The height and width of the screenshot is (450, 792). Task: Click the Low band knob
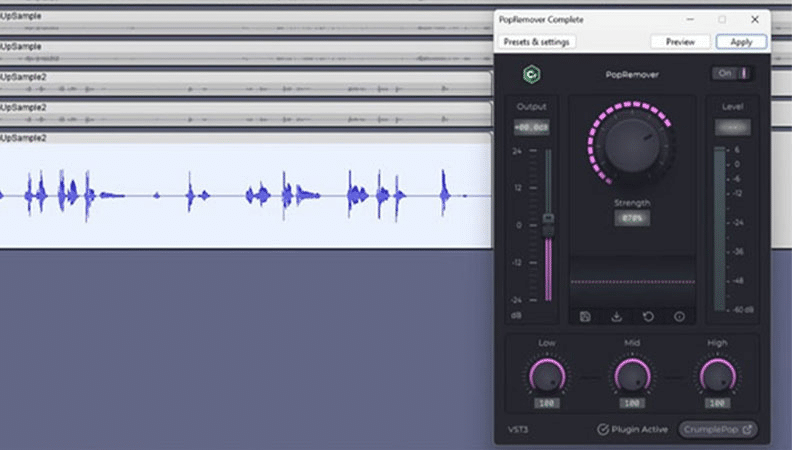coord(547,377)
